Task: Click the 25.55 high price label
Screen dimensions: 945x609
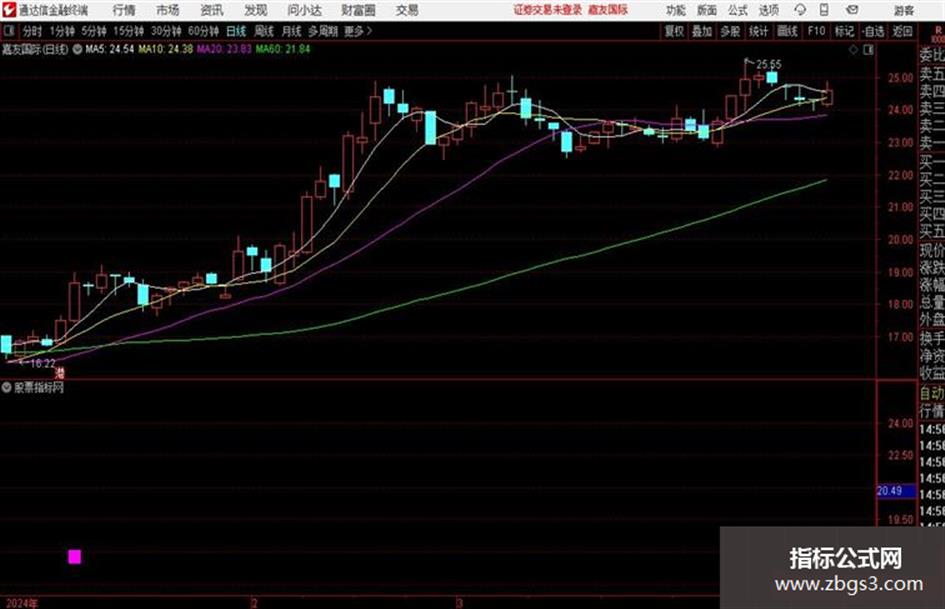Action: [769, 64]
